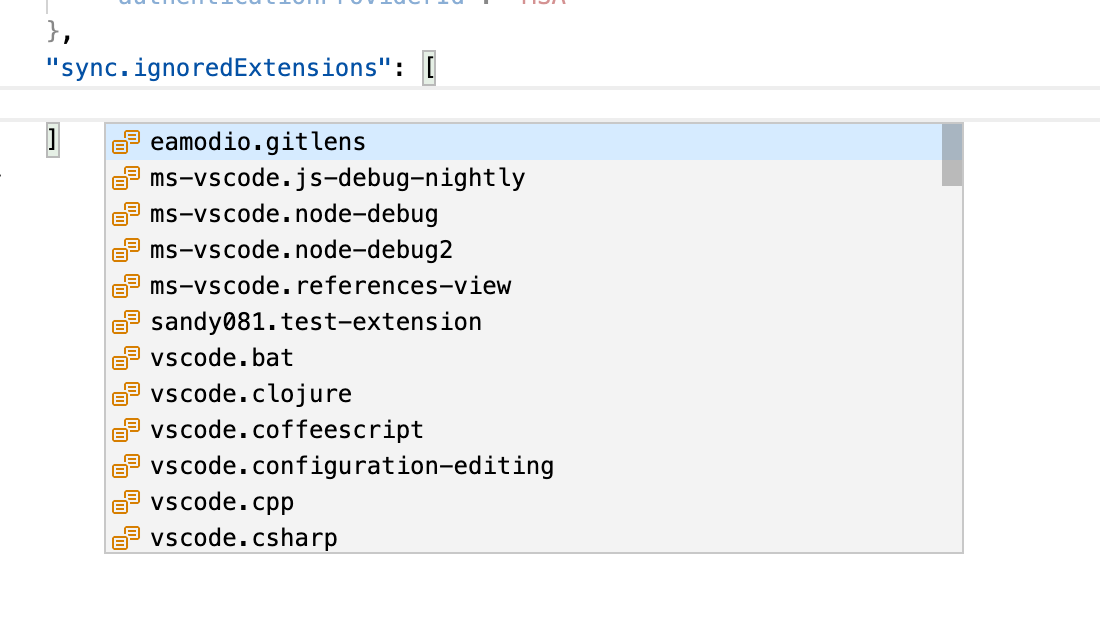Click the extension icon beside vscode.coffeescript

[x=125, y=429]
